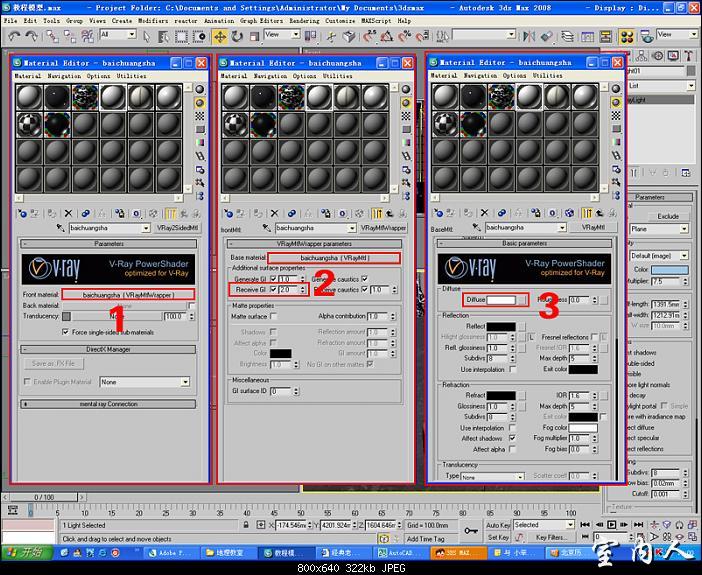Click Show Map in Viewport in VRayMtl editor
Image resolution: width=702 pixels, height=575 pixels.
coord(569,213)
